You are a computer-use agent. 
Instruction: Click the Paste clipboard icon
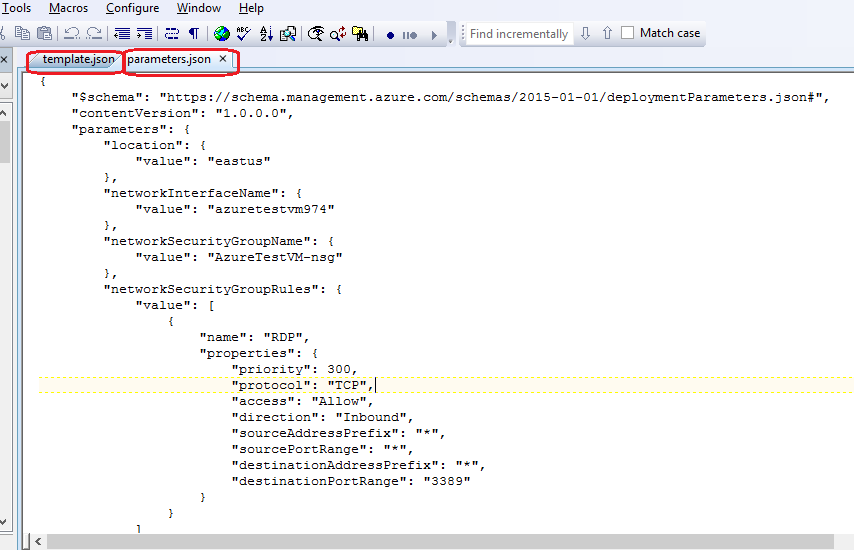pyautogui.click(x=44, y=34)
